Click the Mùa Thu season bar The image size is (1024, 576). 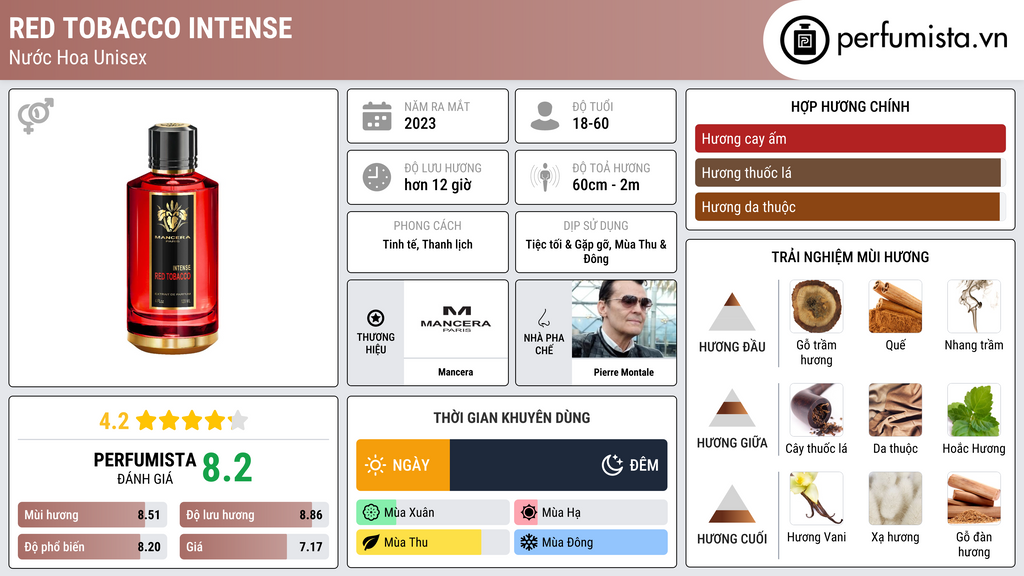433,542
